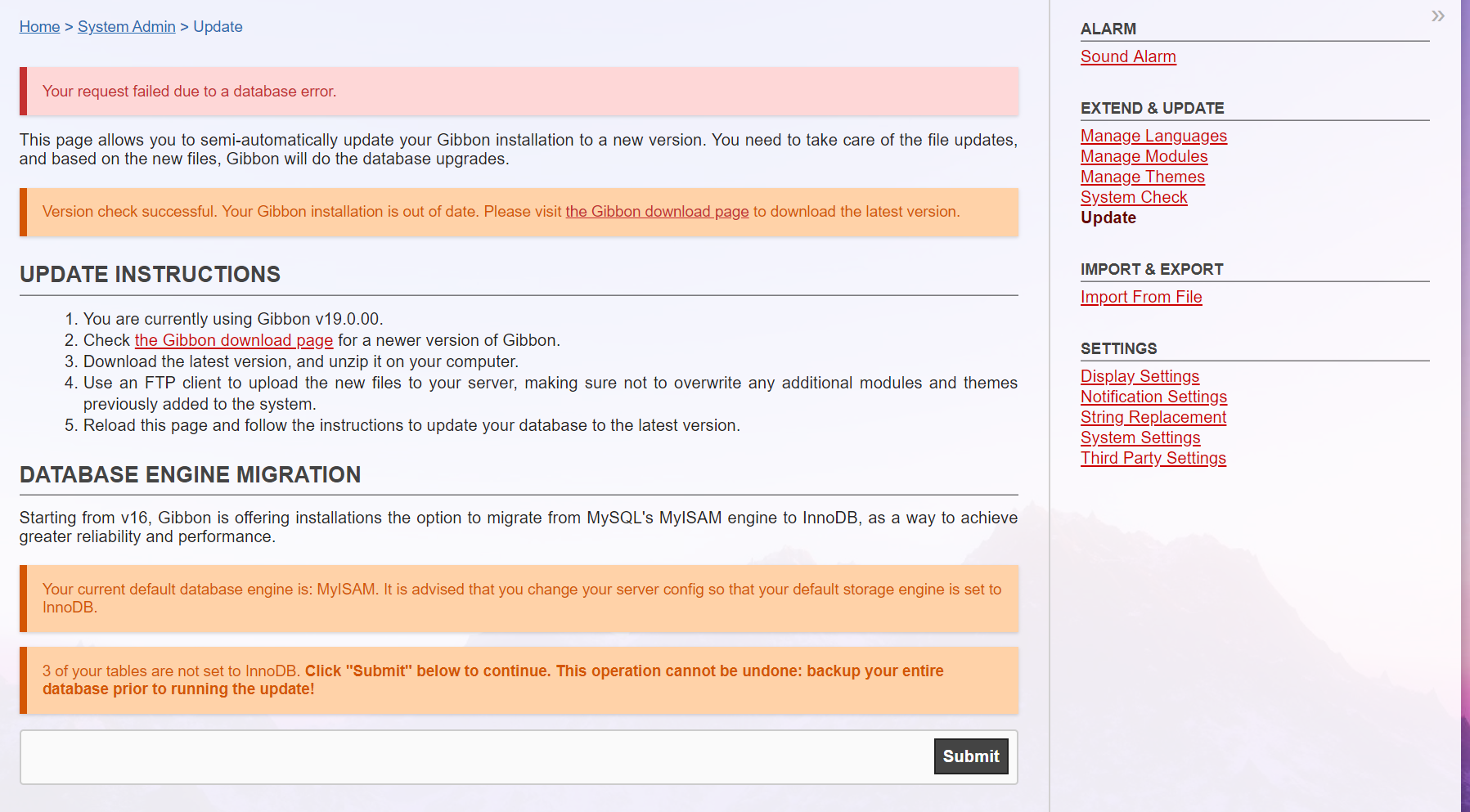
Task: Click the SETTINGS sidebar heading
Action: click(x=1118, y=348)
